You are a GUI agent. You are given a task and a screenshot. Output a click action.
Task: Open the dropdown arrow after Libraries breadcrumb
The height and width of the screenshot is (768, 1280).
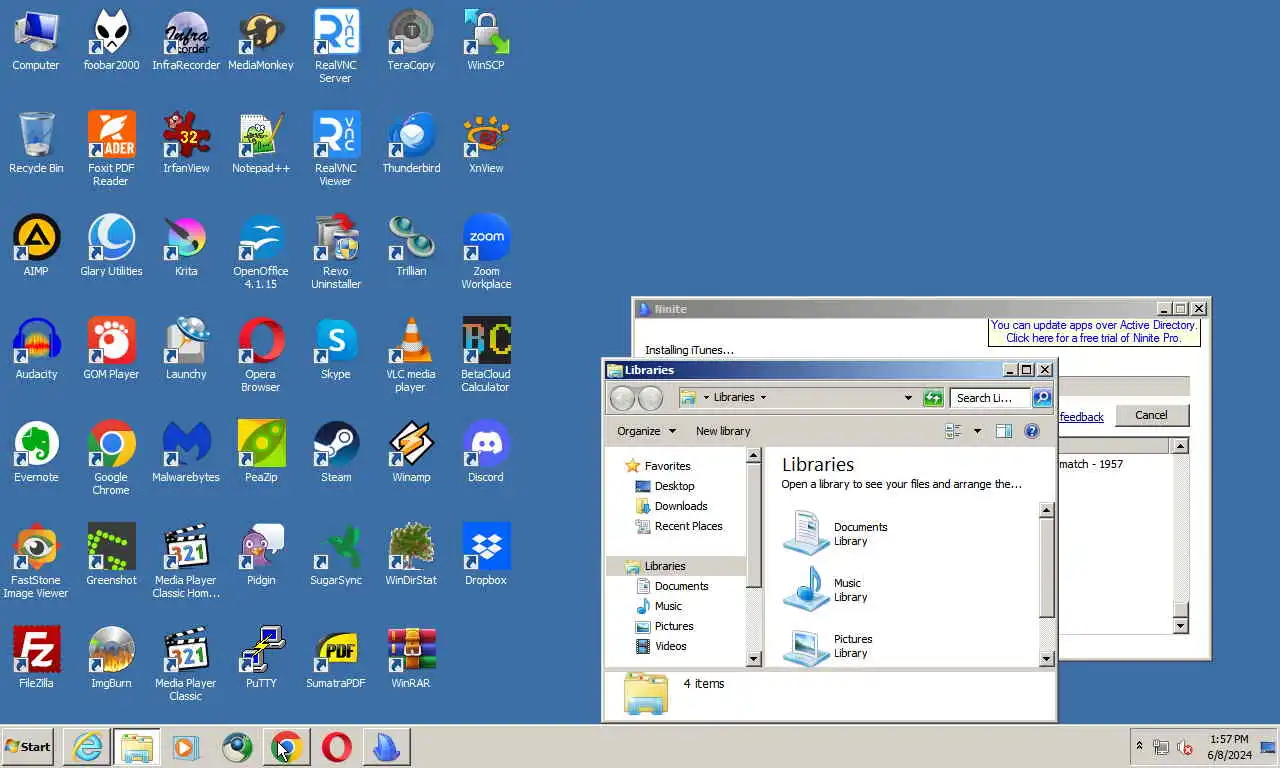coord(763,398)
